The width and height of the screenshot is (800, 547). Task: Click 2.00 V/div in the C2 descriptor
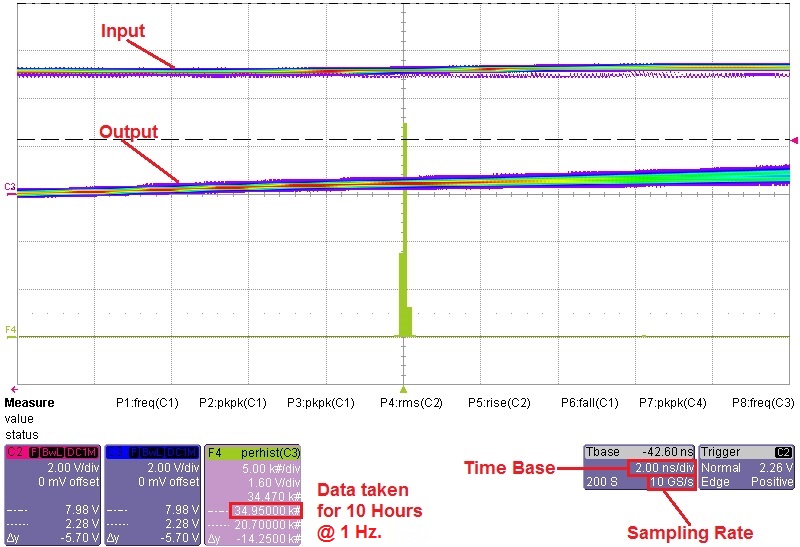[73, 467]
